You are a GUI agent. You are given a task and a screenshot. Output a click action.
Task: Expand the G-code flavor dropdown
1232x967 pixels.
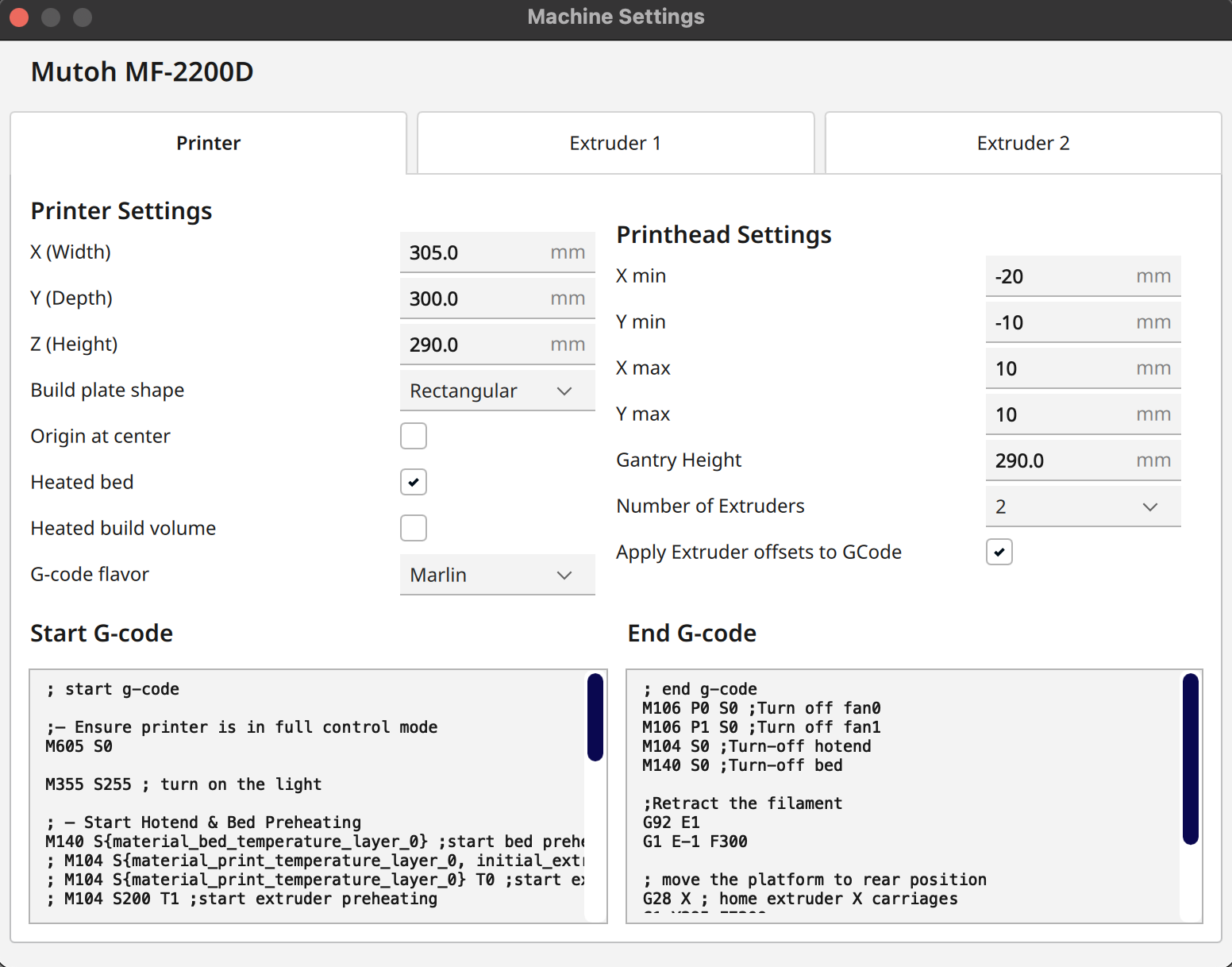click(497, 575)
